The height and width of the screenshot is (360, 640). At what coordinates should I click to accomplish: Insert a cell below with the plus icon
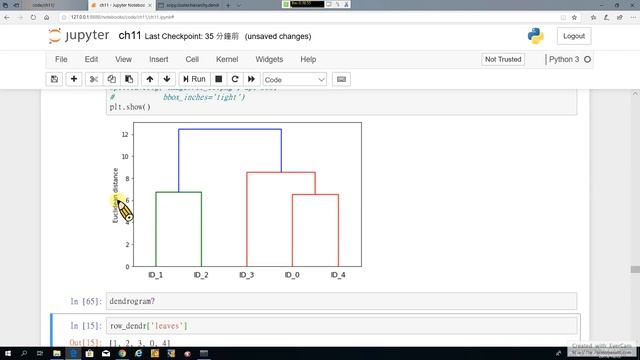click(x=74, y=79)
